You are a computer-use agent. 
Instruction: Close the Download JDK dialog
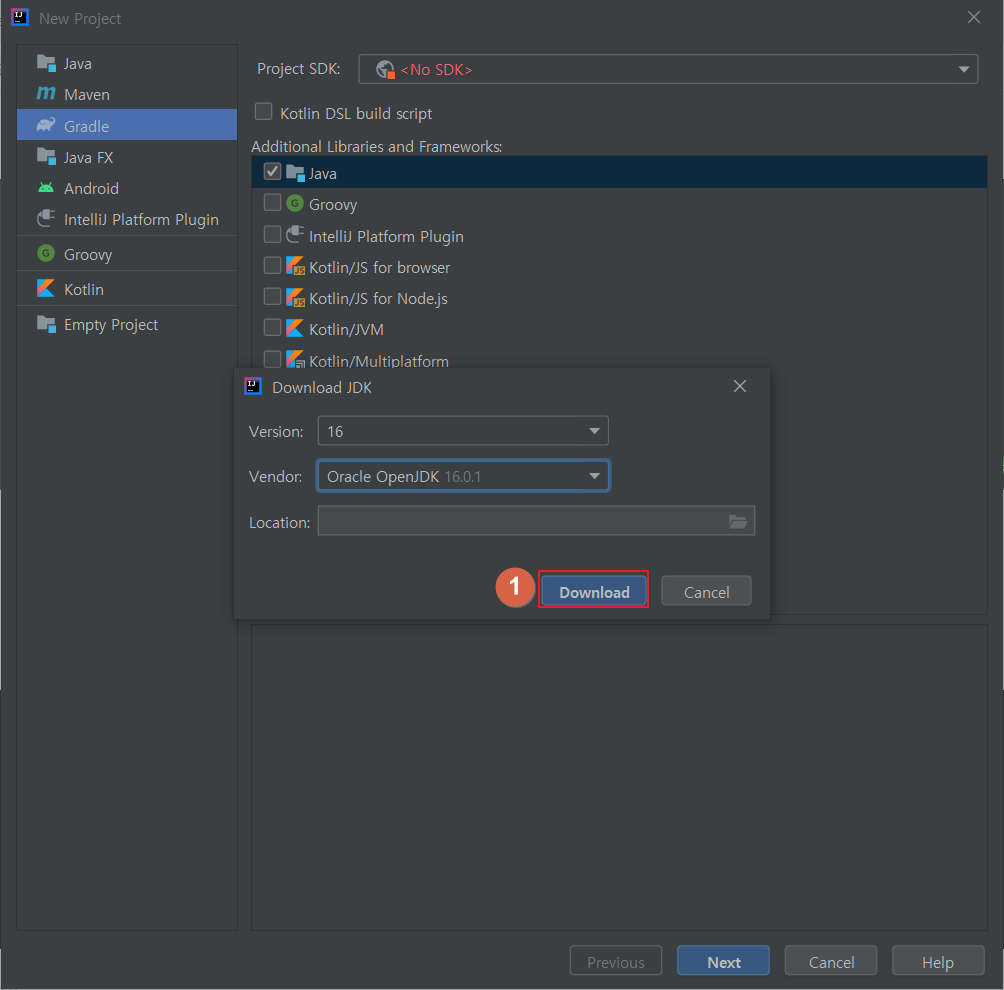point(740,386)
